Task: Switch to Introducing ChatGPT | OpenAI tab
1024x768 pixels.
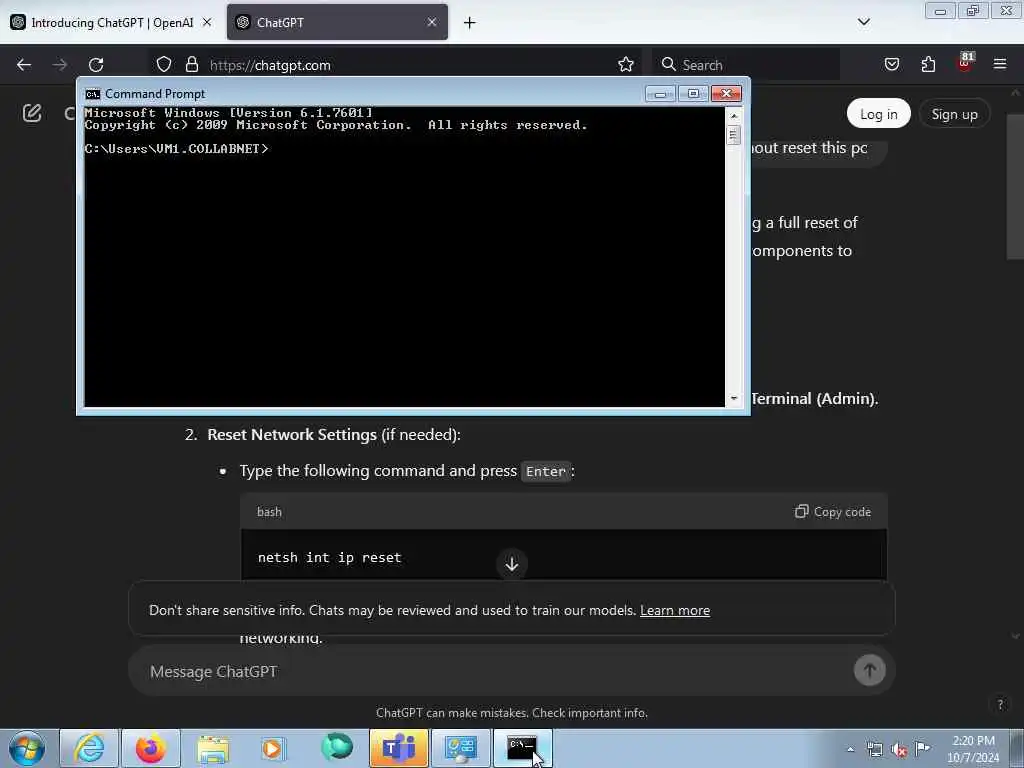Action: click(112, 22)
